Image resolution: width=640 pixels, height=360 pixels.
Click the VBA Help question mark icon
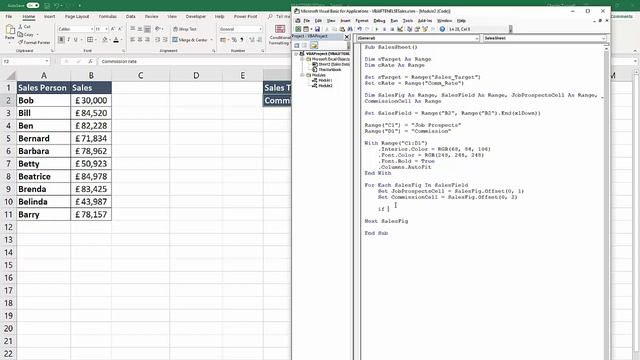pos(442,29)
